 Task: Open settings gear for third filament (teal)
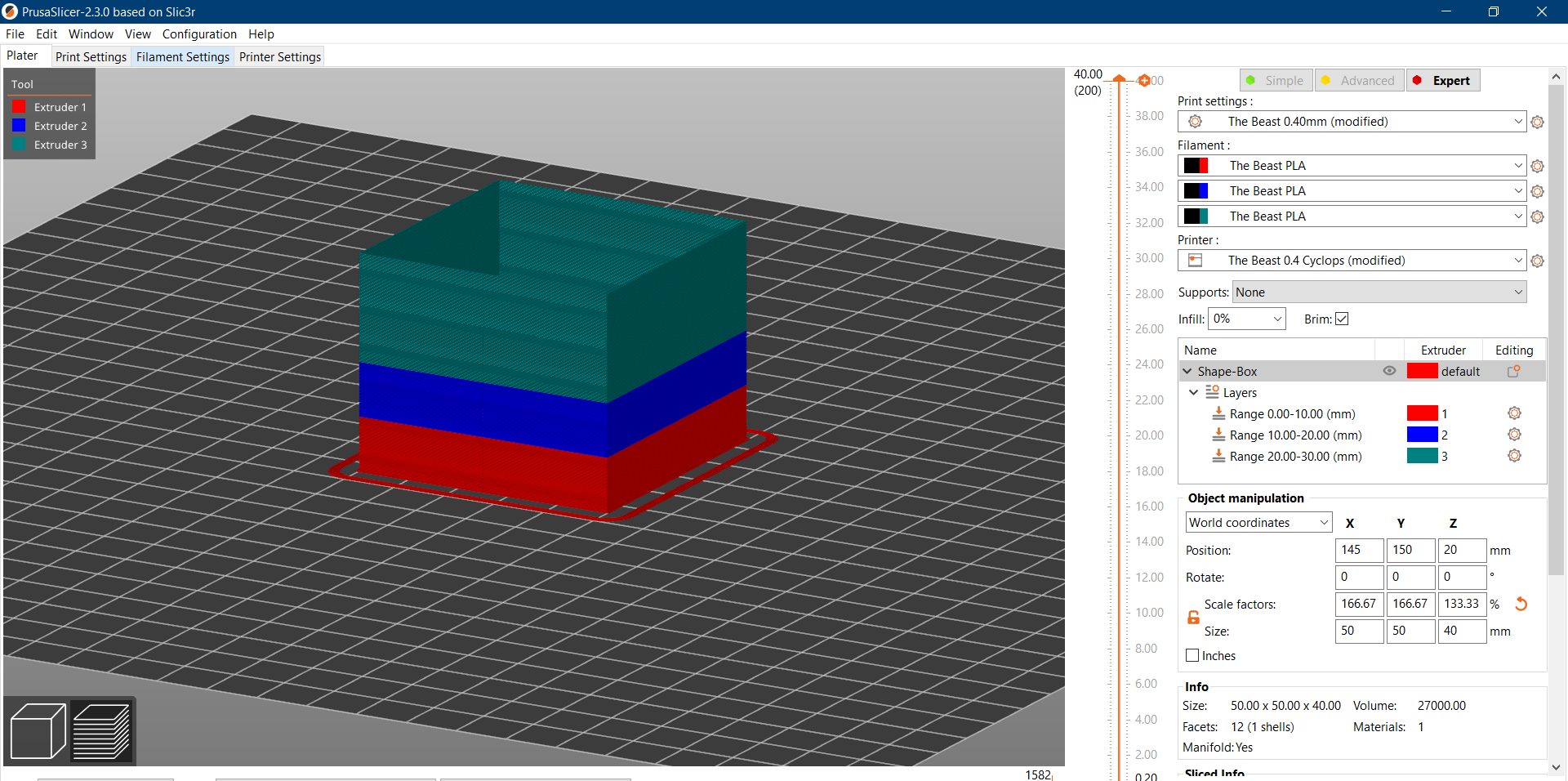tap(1537, 216)
